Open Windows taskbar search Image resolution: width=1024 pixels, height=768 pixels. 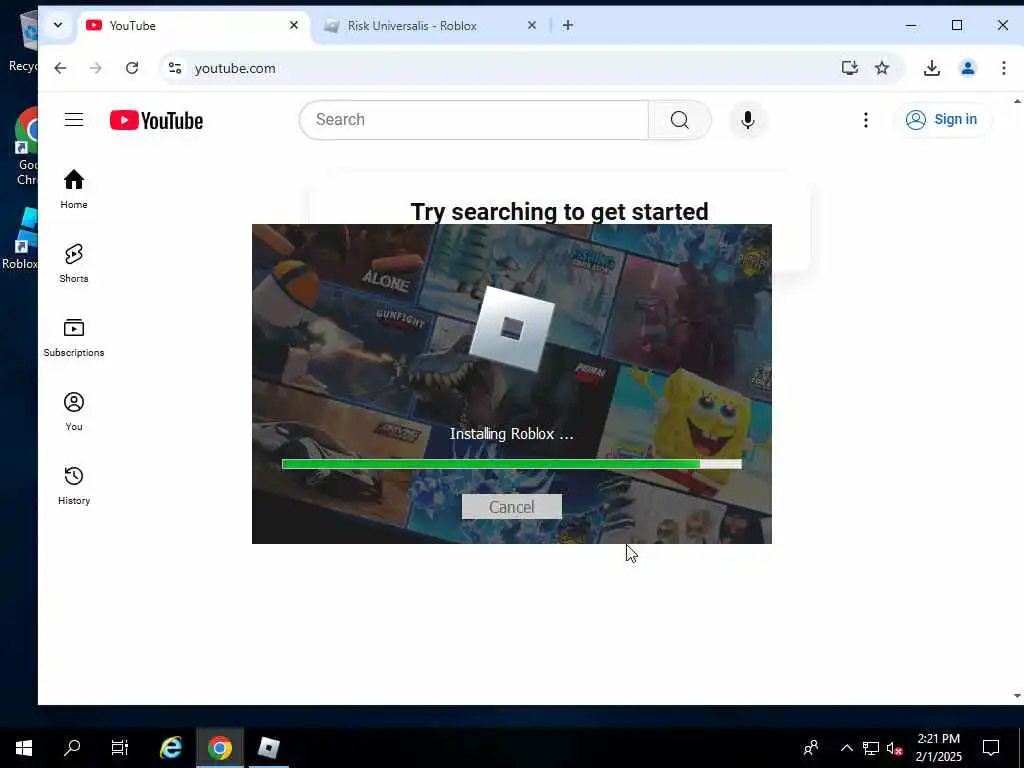click(72, 748)
